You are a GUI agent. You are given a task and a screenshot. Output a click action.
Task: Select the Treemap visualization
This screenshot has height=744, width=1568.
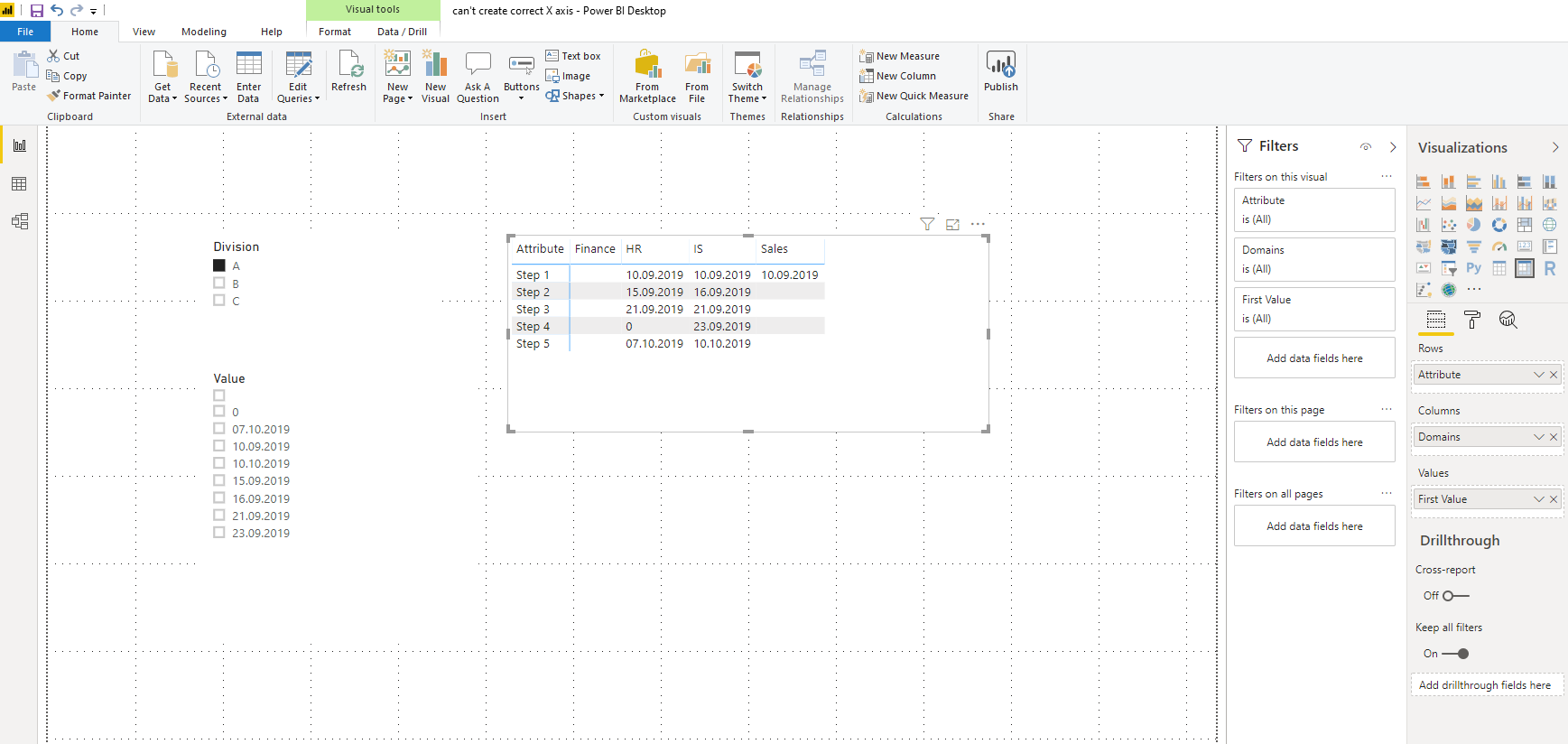[1524, 225]
